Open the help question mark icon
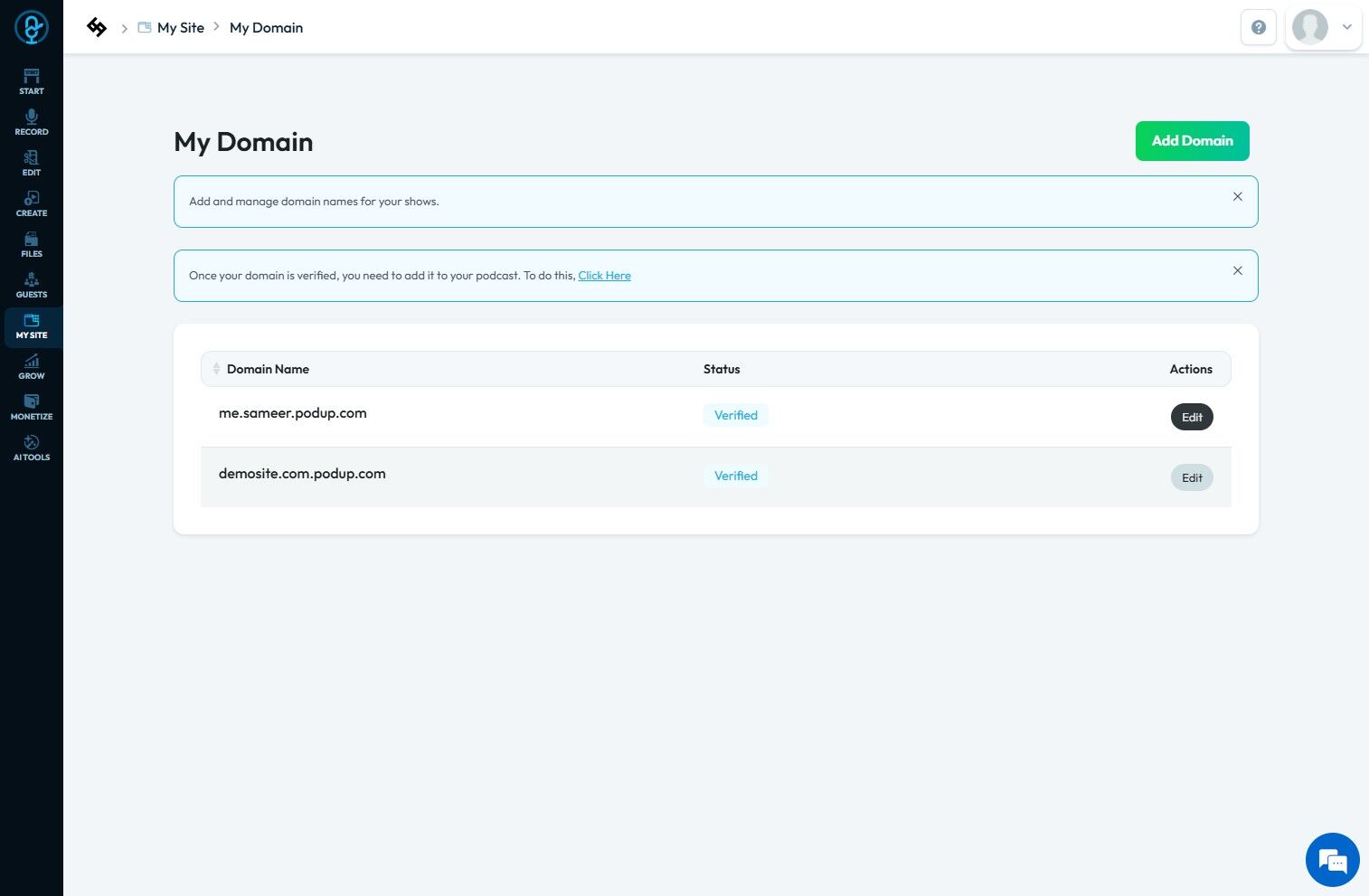Viewport: 1369px width, 896px height. pos(1258,27)
